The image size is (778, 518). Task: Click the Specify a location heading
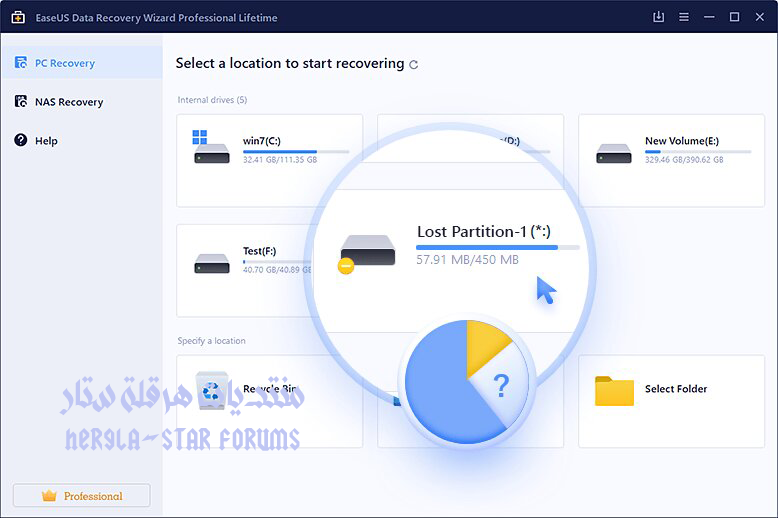pos(211,341)
